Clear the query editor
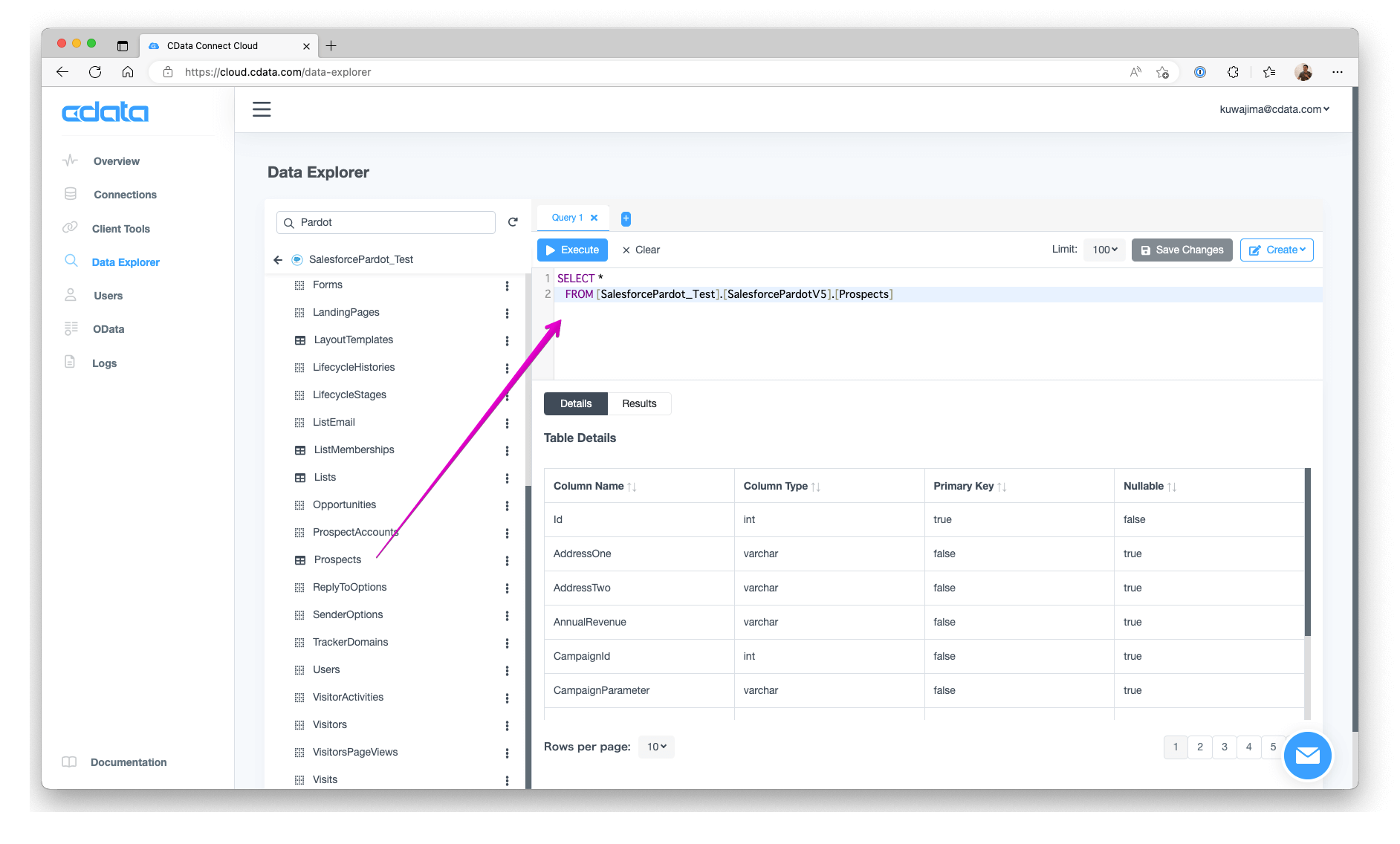The height and width of the screenshot is (844, 1400). click(641, 250)
